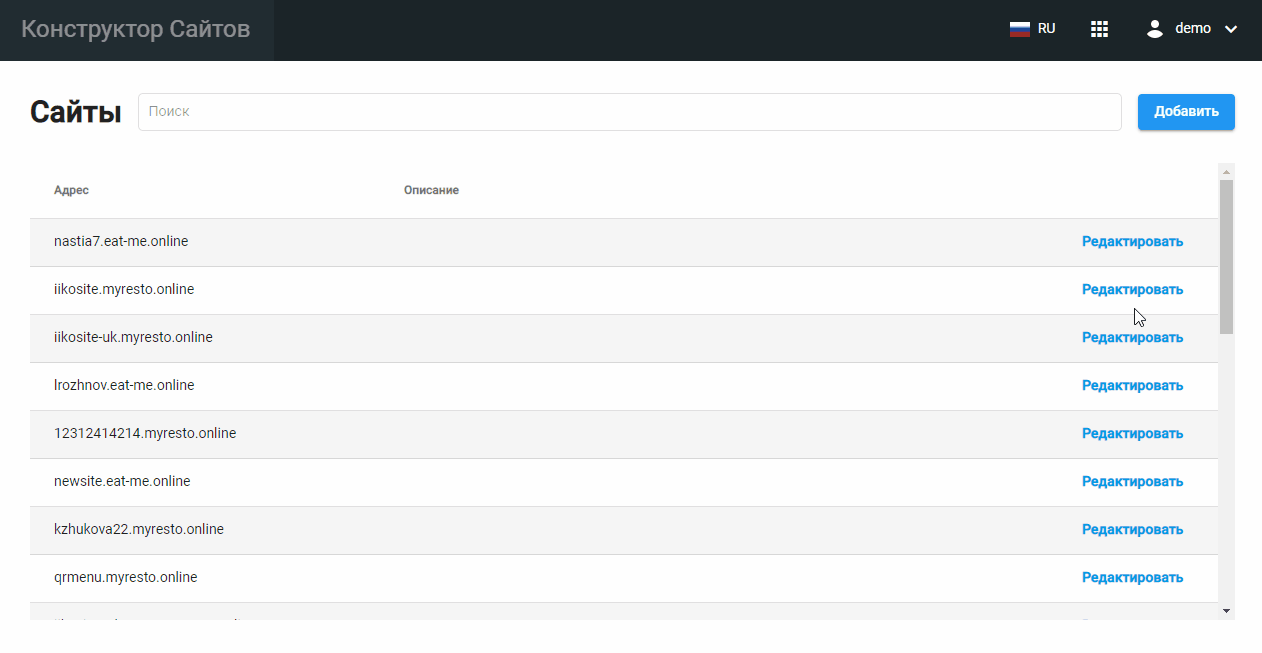
Task: Click the Адрес column header
Action: [71, 190]
